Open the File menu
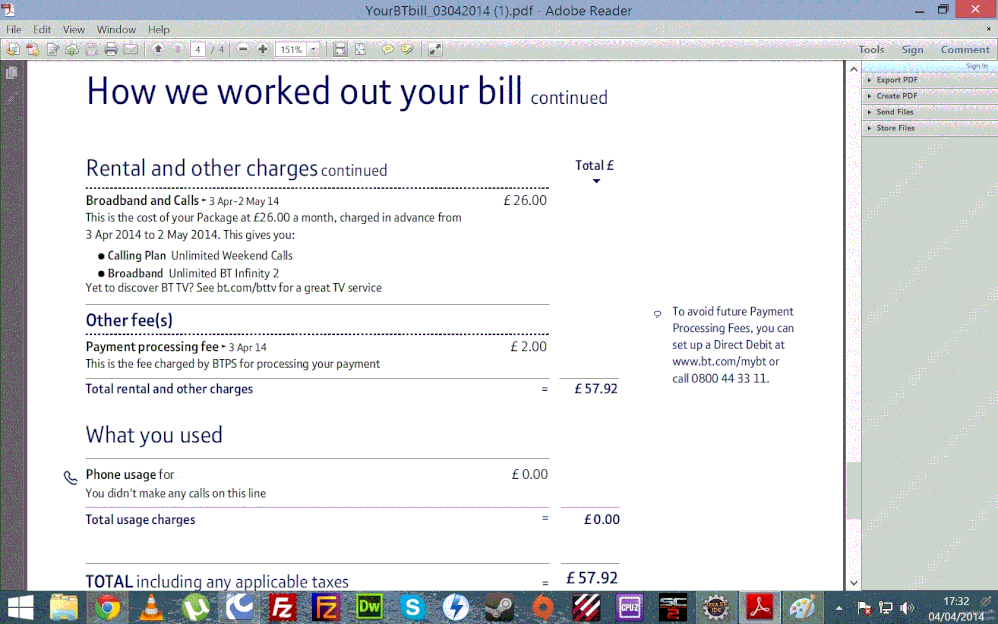The height and width of the screenshot is (624, 998). tap(13, 29)
